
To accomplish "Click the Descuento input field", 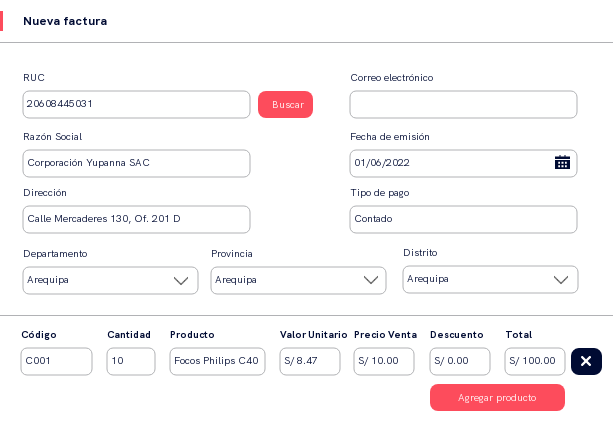I will (x=460, y=361).
